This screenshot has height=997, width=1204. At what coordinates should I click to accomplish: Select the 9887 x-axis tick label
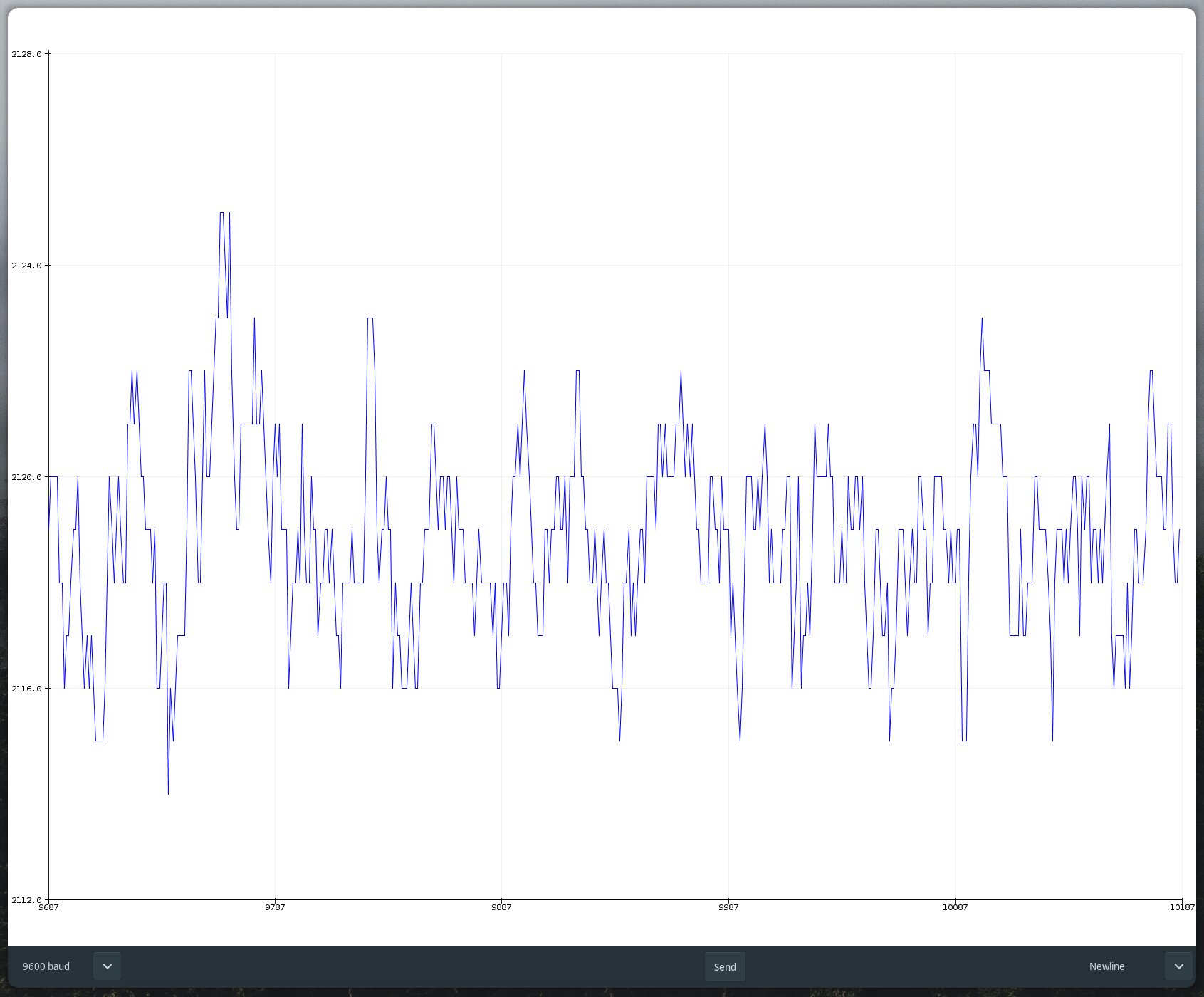pos(501,907)
